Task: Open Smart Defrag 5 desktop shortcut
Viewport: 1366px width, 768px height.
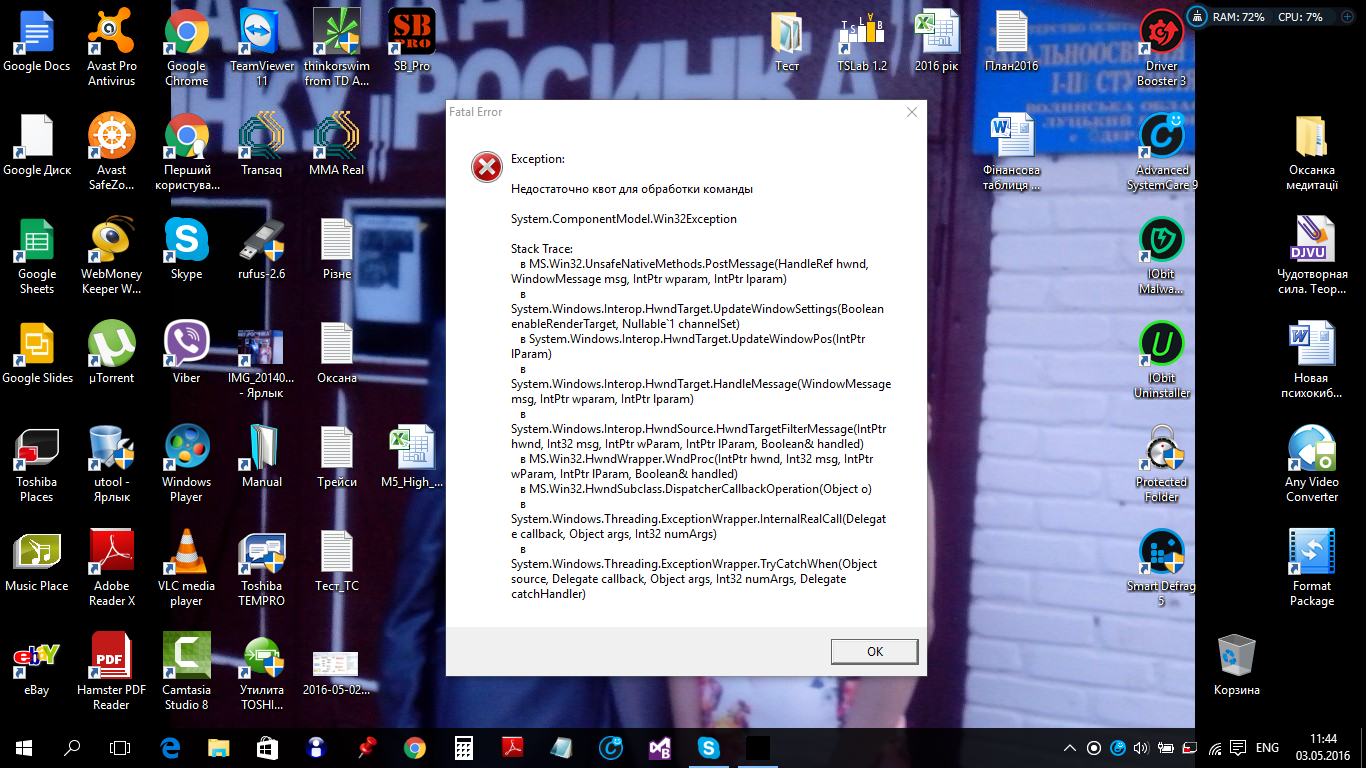Action: coord(1162,567)
